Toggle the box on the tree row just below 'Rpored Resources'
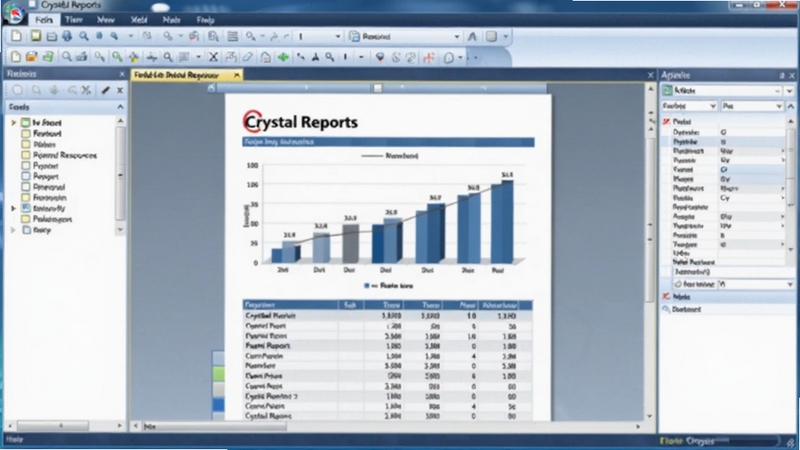Screen dimensions: 800x450 [26, 166]
